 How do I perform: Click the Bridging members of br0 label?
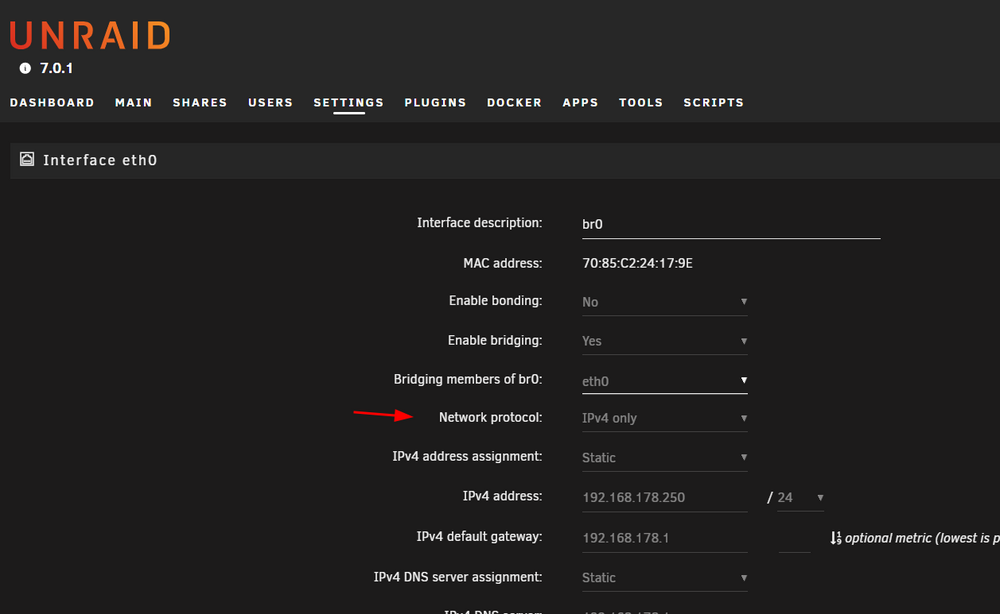tap(468, 379)
